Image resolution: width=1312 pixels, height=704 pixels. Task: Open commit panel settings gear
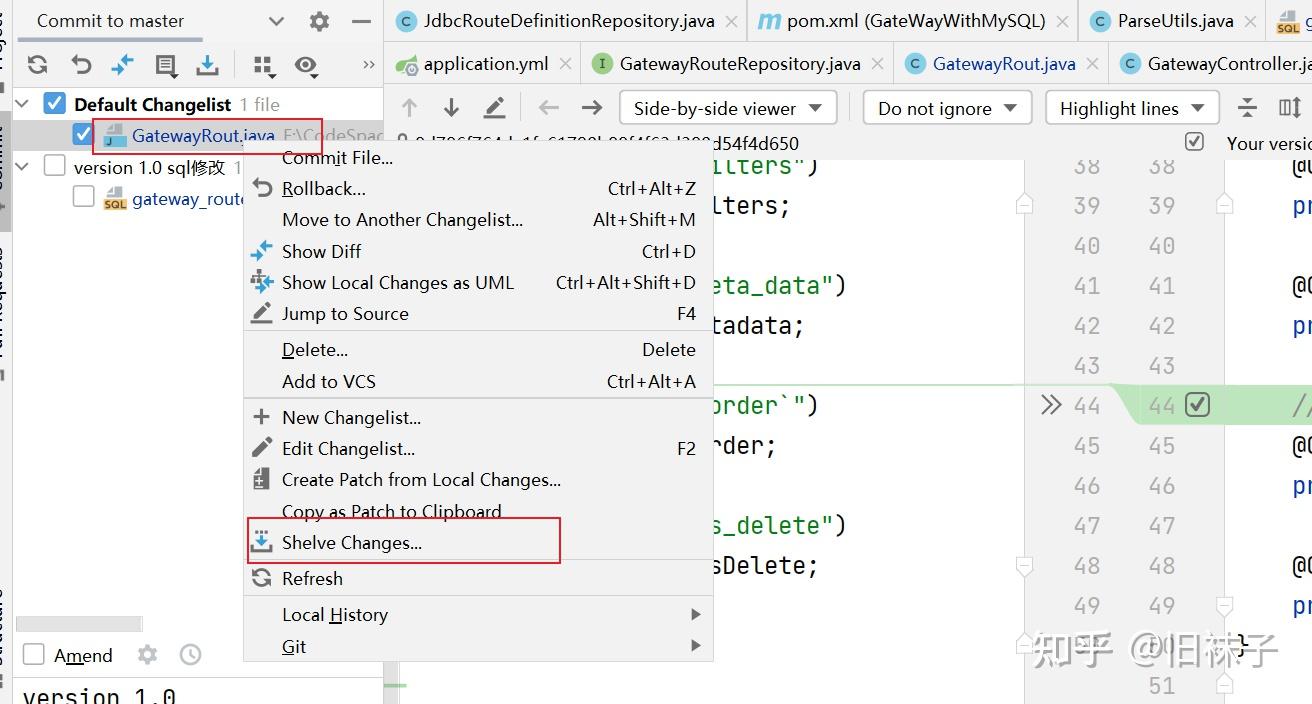coord(319,21)
